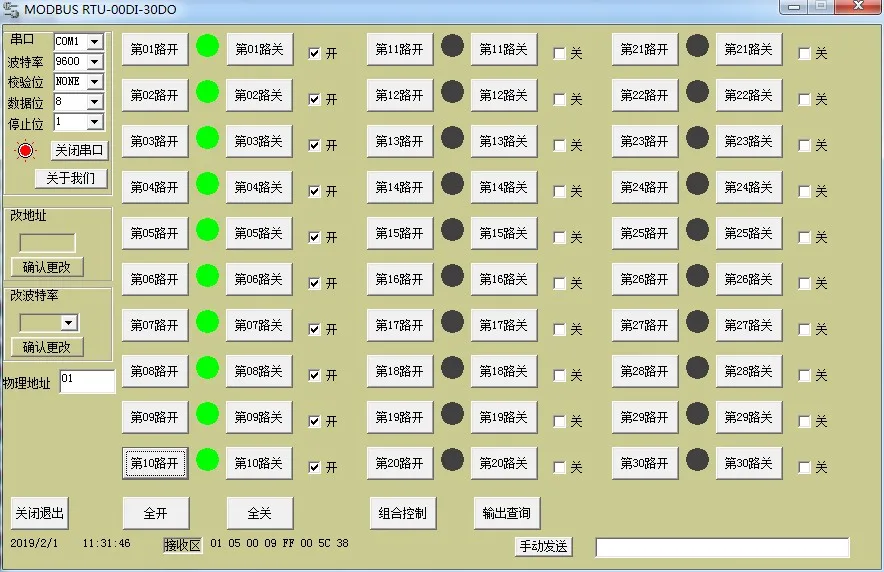Click the 关于我们 button
Image resolution: width=884 pixels, height=572 pixels.
point(71,179)
